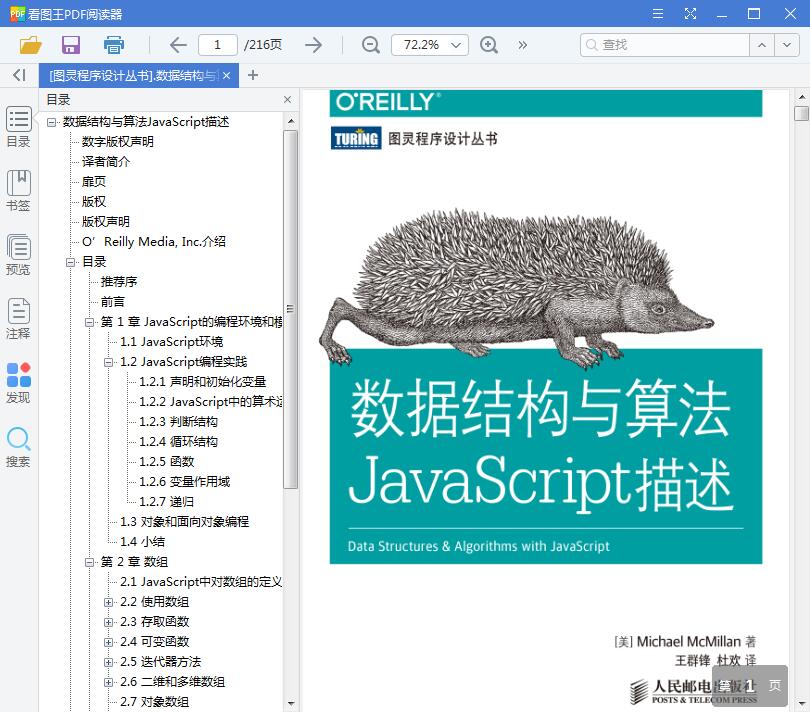Close the current document tab
The width and height of the screenshot is (810, 712).
[226, 75]
